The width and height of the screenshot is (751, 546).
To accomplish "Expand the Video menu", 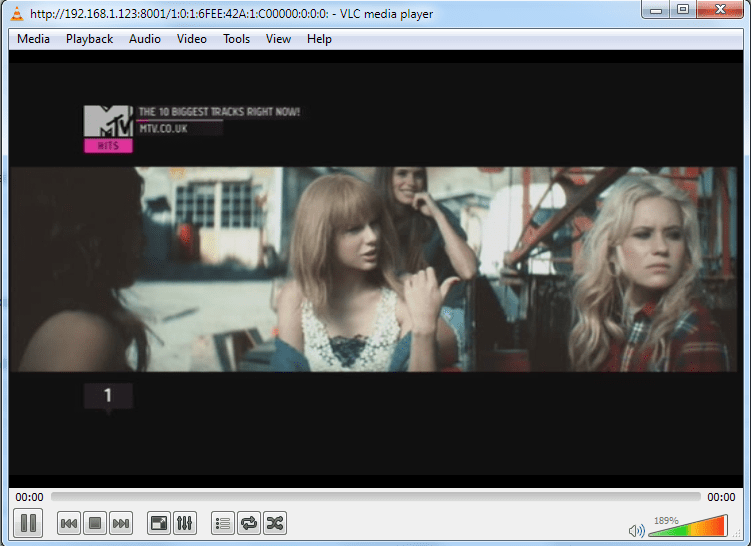I will pos(191,39).
